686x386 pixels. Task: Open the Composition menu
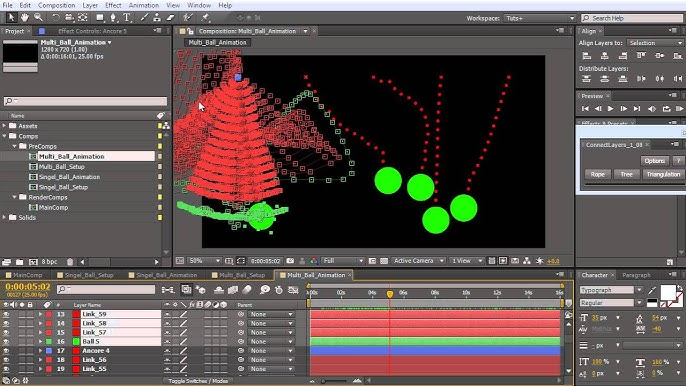coord(56,5)
